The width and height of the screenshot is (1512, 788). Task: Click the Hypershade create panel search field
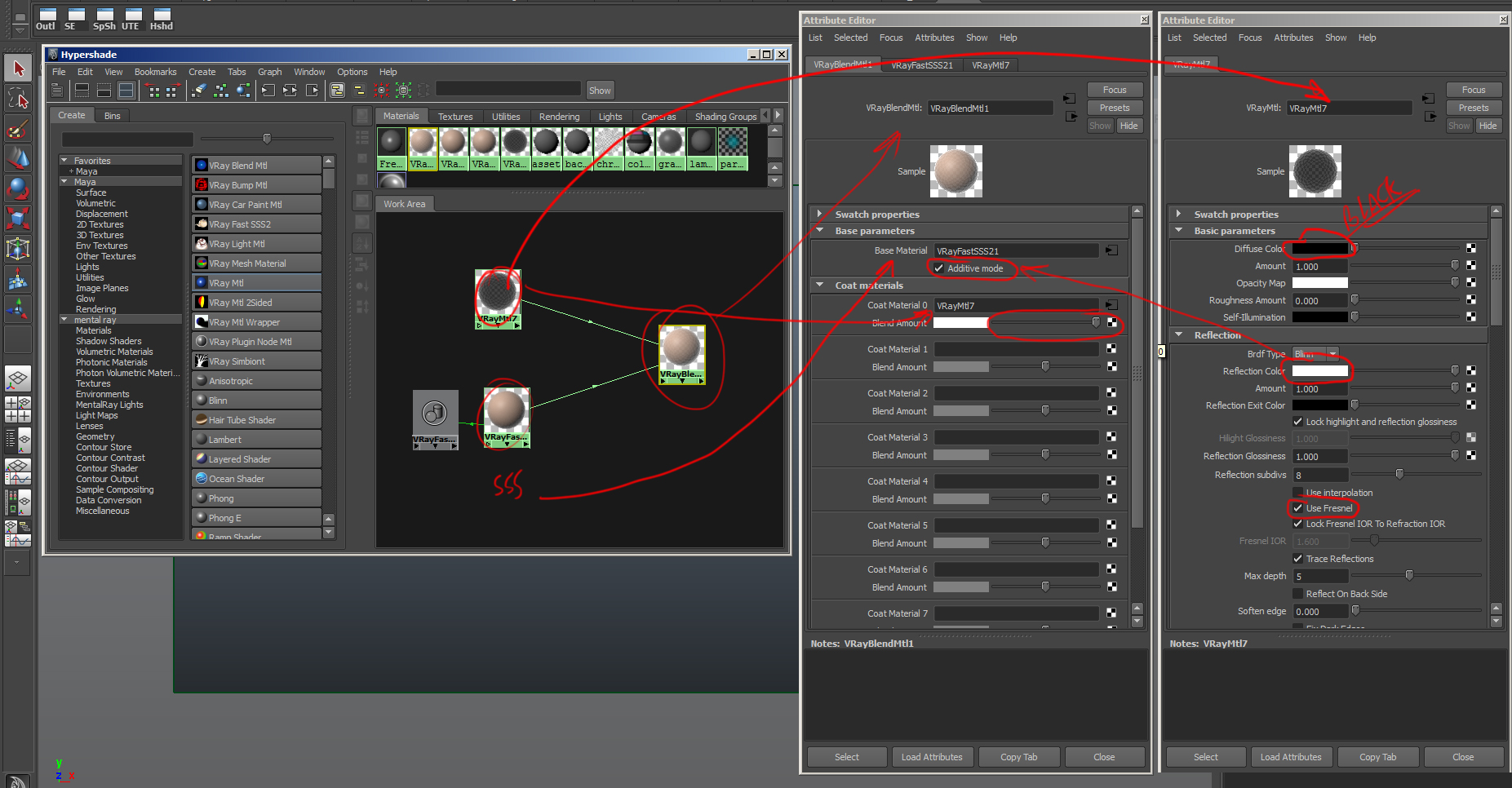[x=127, y=139]
